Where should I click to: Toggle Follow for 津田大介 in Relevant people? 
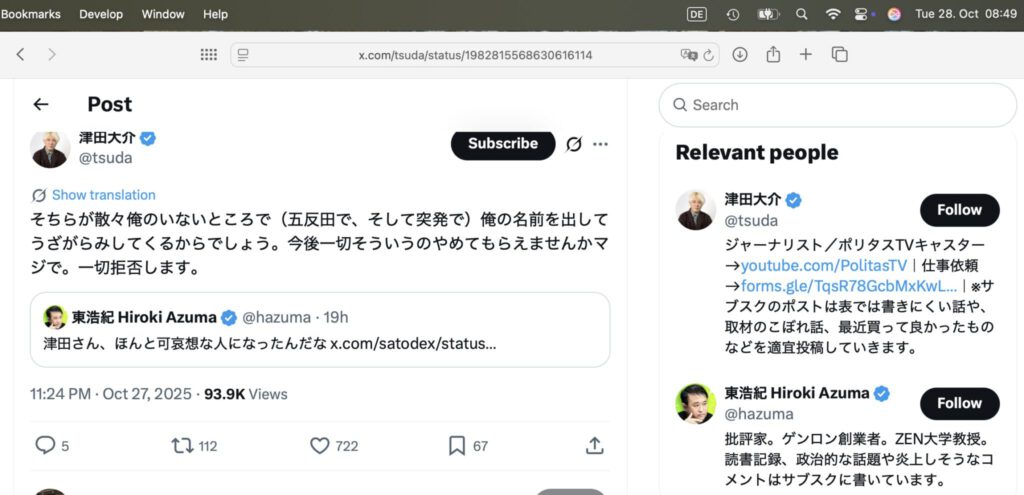click(x=959, y=210)
